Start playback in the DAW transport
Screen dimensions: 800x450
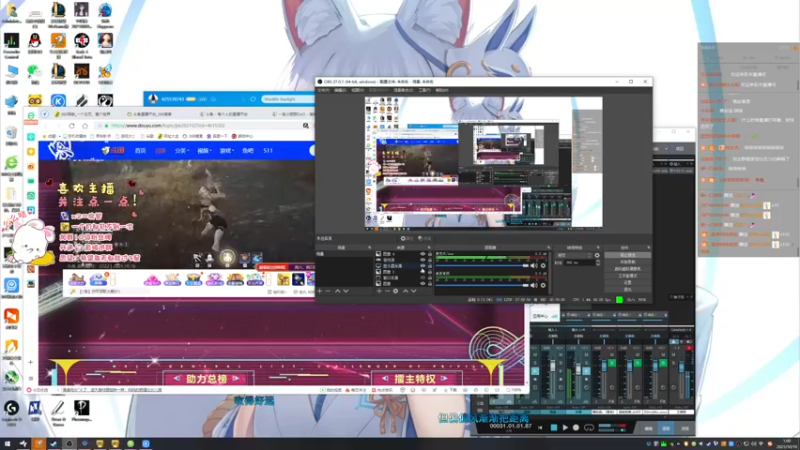click(x=565, y=428)
